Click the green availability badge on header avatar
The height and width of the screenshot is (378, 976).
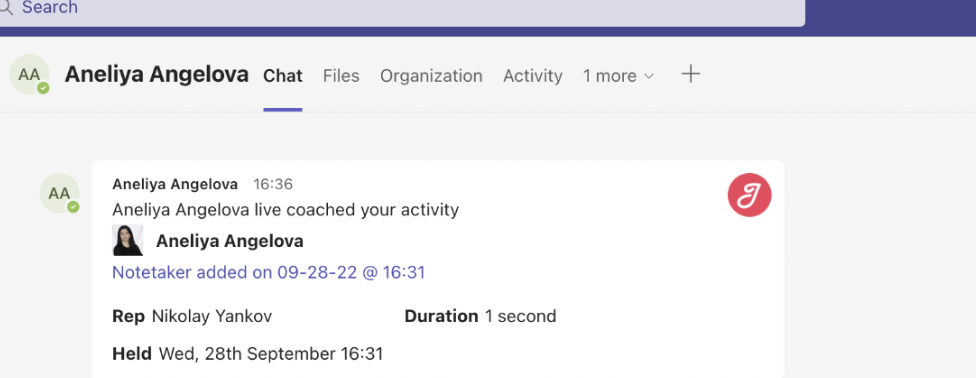pos(43,88)
